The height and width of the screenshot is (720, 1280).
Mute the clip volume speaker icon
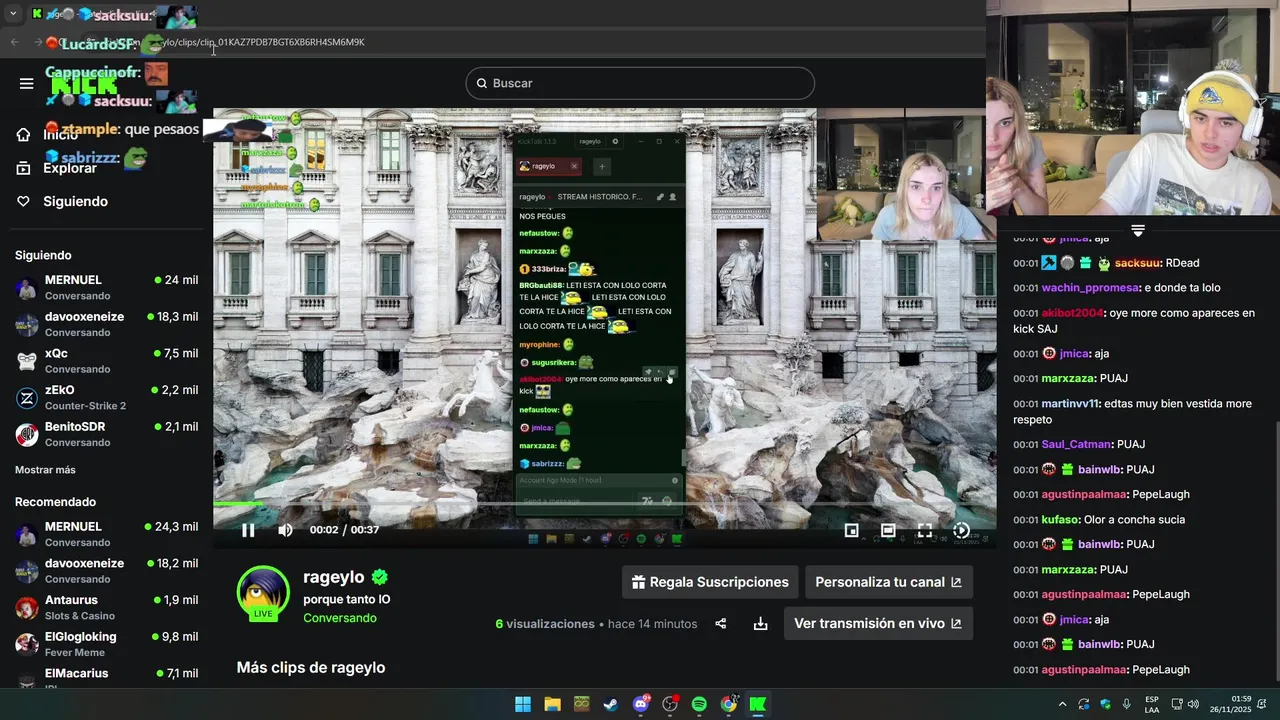[x=285, y=530]
